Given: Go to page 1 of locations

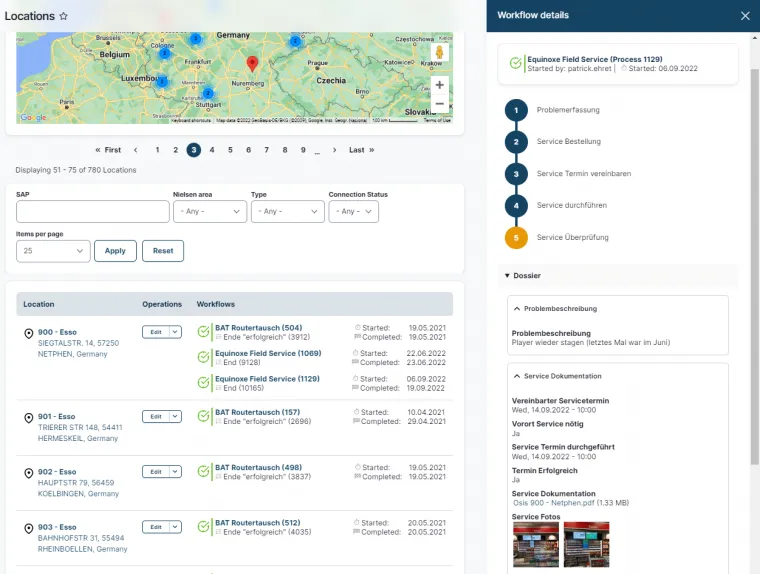Looking at the screenshot, I should (x=158, y=150).
